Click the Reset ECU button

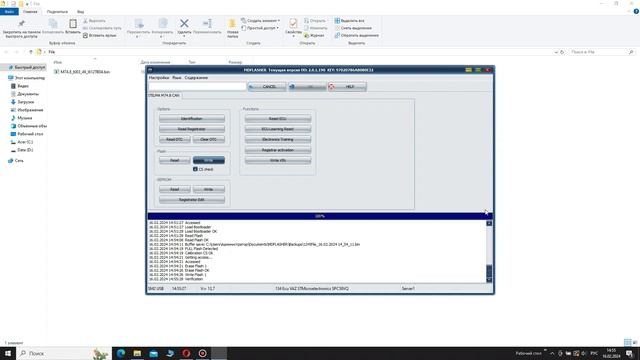[278, 119]
